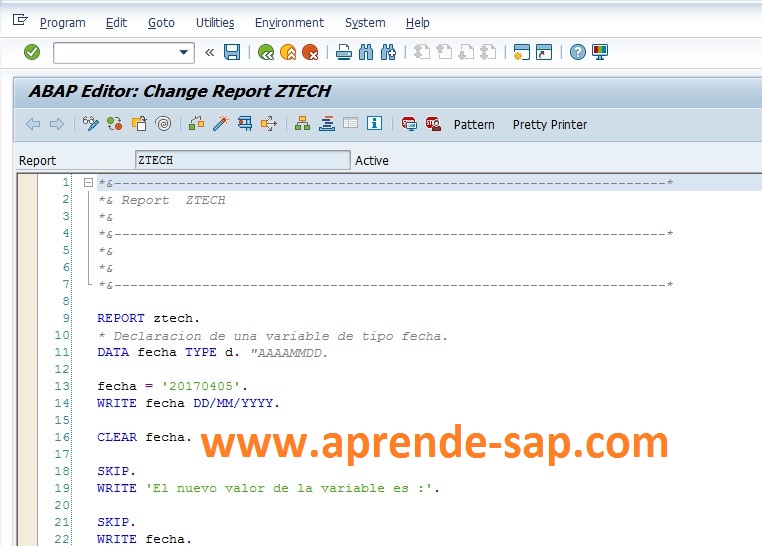Click the blue Help question mark icon
The image size is (762, 546).
click(x=577, y=52)
